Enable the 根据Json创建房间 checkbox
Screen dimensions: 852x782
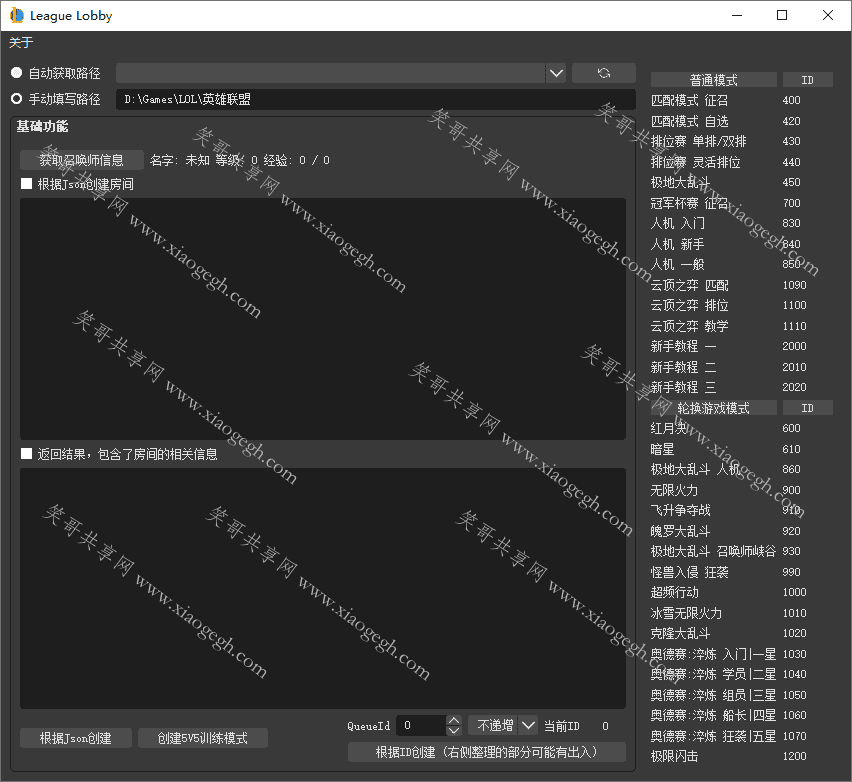click(x=26, y=184)
